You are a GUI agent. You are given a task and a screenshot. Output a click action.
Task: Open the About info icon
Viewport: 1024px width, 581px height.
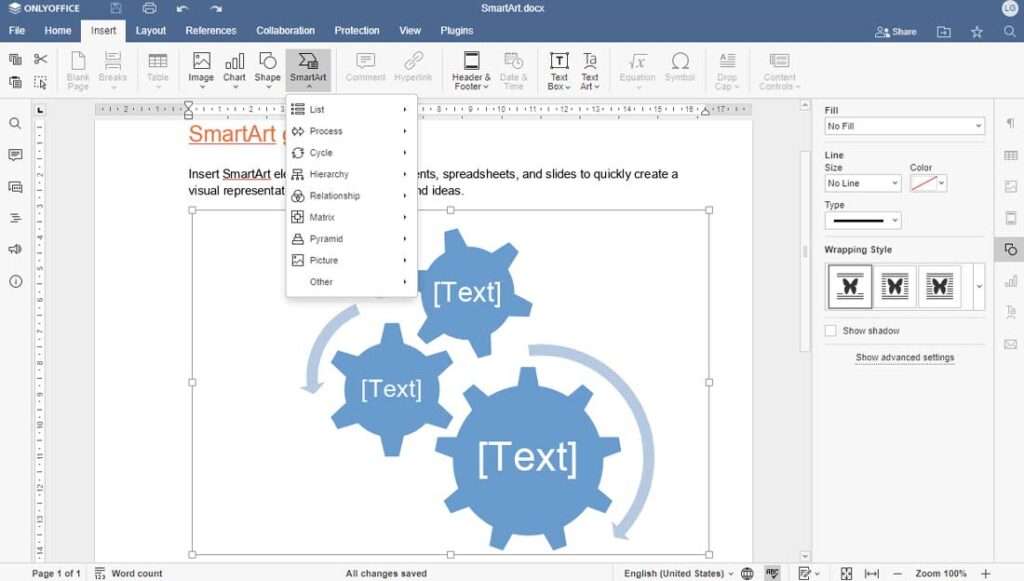pyautogui.click(x=15, y=281)
